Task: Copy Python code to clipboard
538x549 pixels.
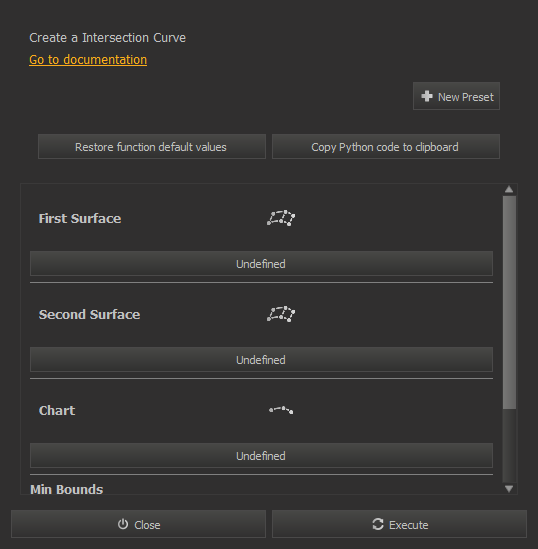Action: 386,147
